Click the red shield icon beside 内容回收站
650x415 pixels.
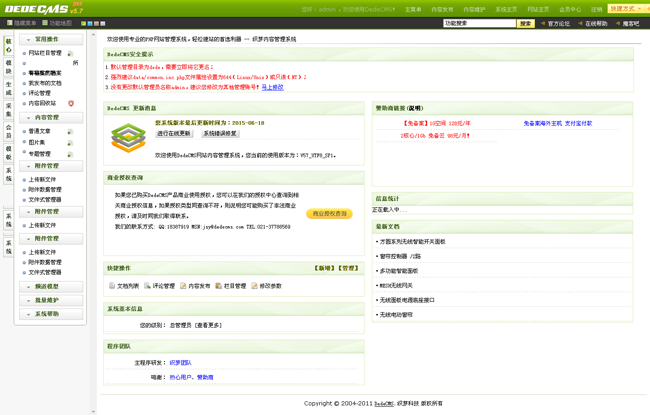click(x=71, y=103)
